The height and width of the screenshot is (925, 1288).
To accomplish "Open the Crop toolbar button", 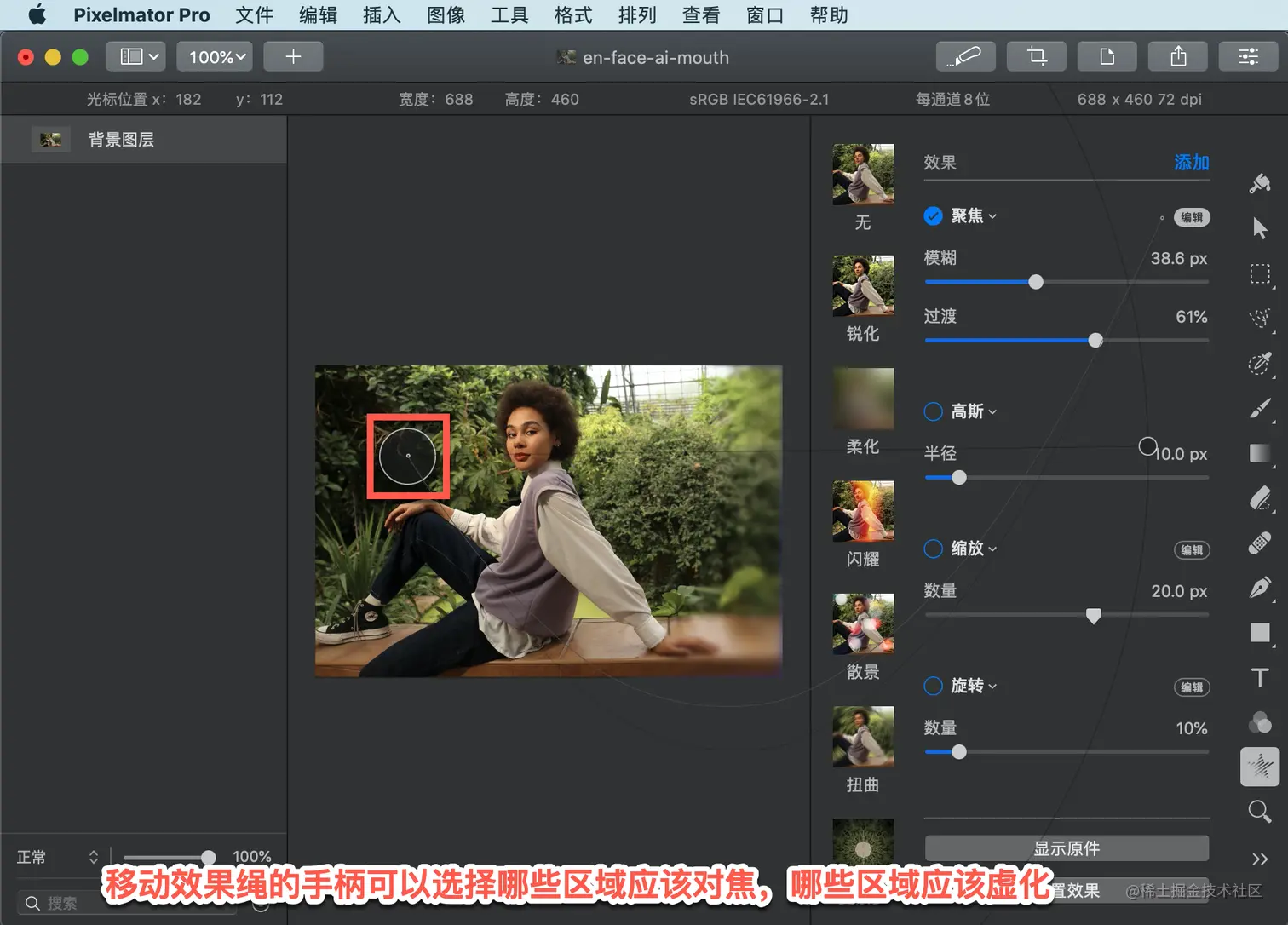I will (1037, 56).
